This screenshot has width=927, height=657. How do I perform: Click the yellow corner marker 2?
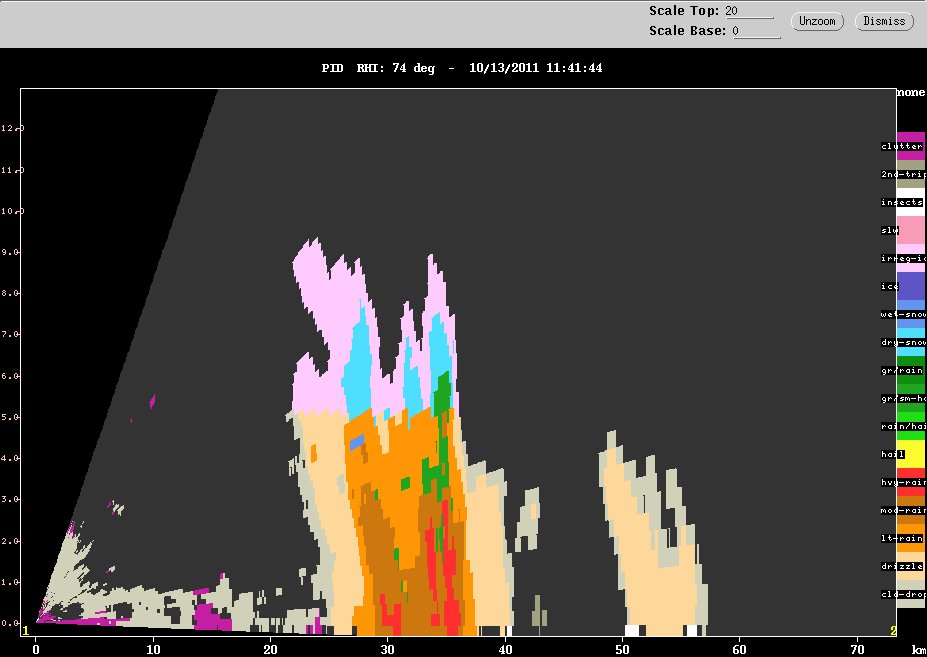coord(893,631)
